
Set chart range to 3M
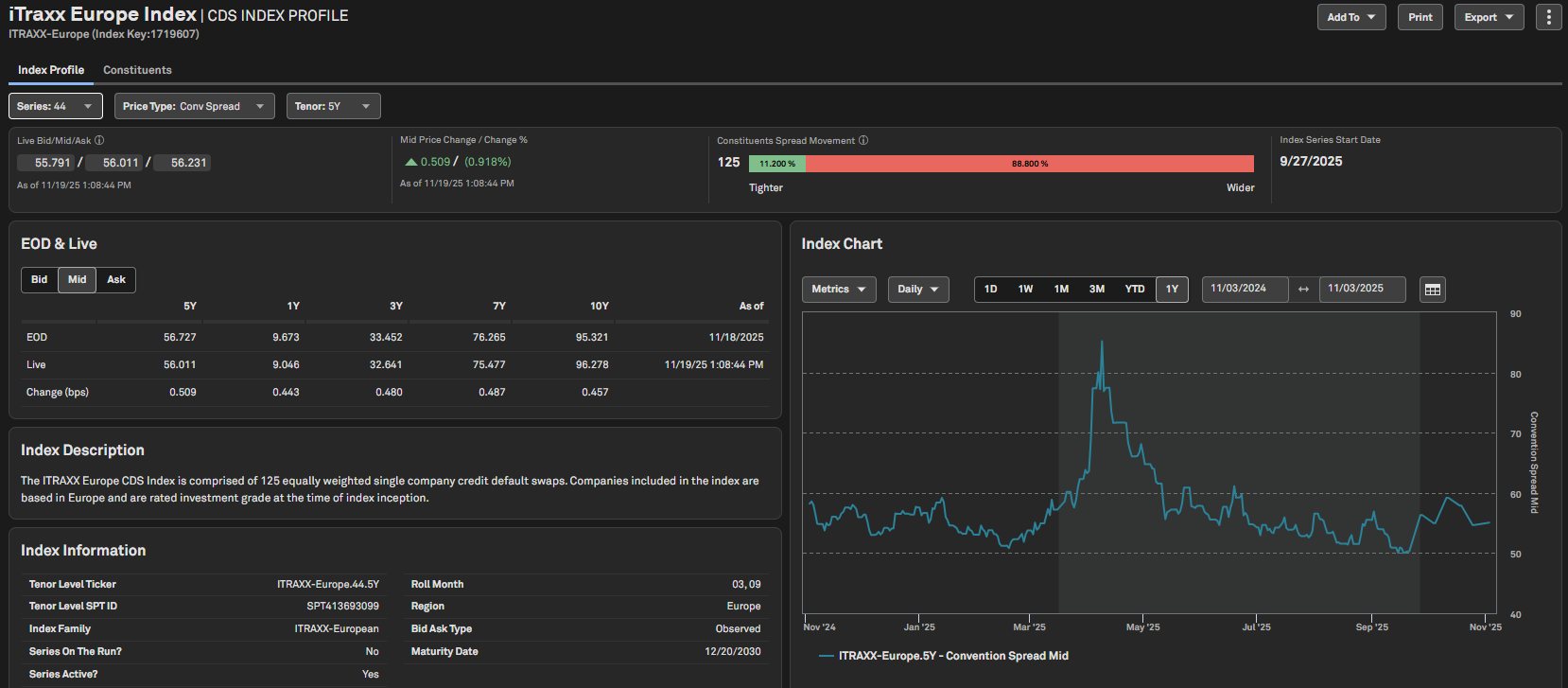1097,289
